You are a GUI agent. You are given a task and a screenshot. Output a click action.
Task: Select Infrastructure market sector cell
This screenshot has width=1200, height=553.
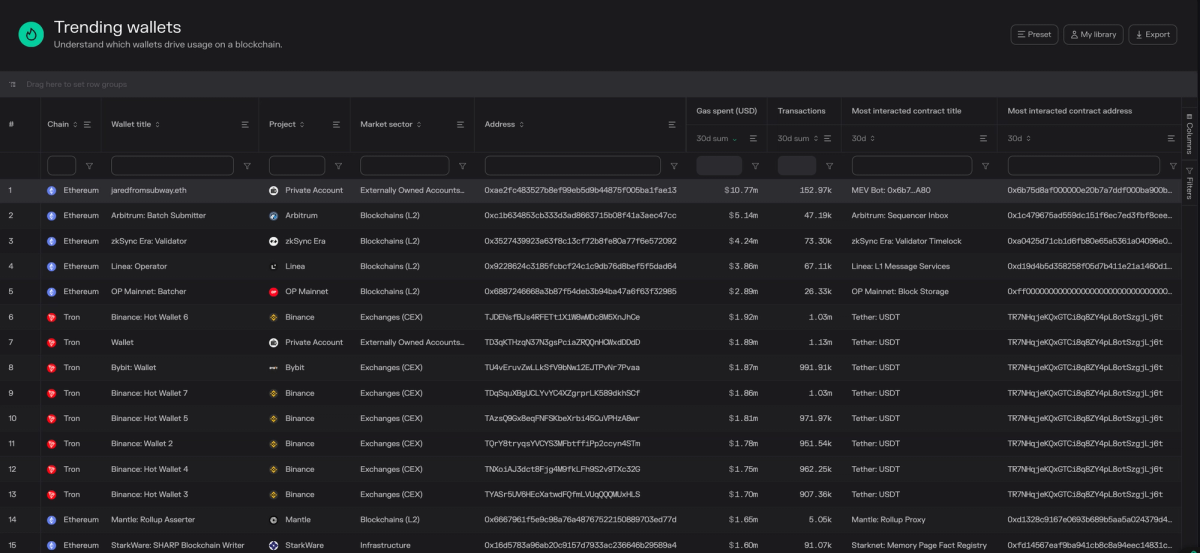(386, 545)
